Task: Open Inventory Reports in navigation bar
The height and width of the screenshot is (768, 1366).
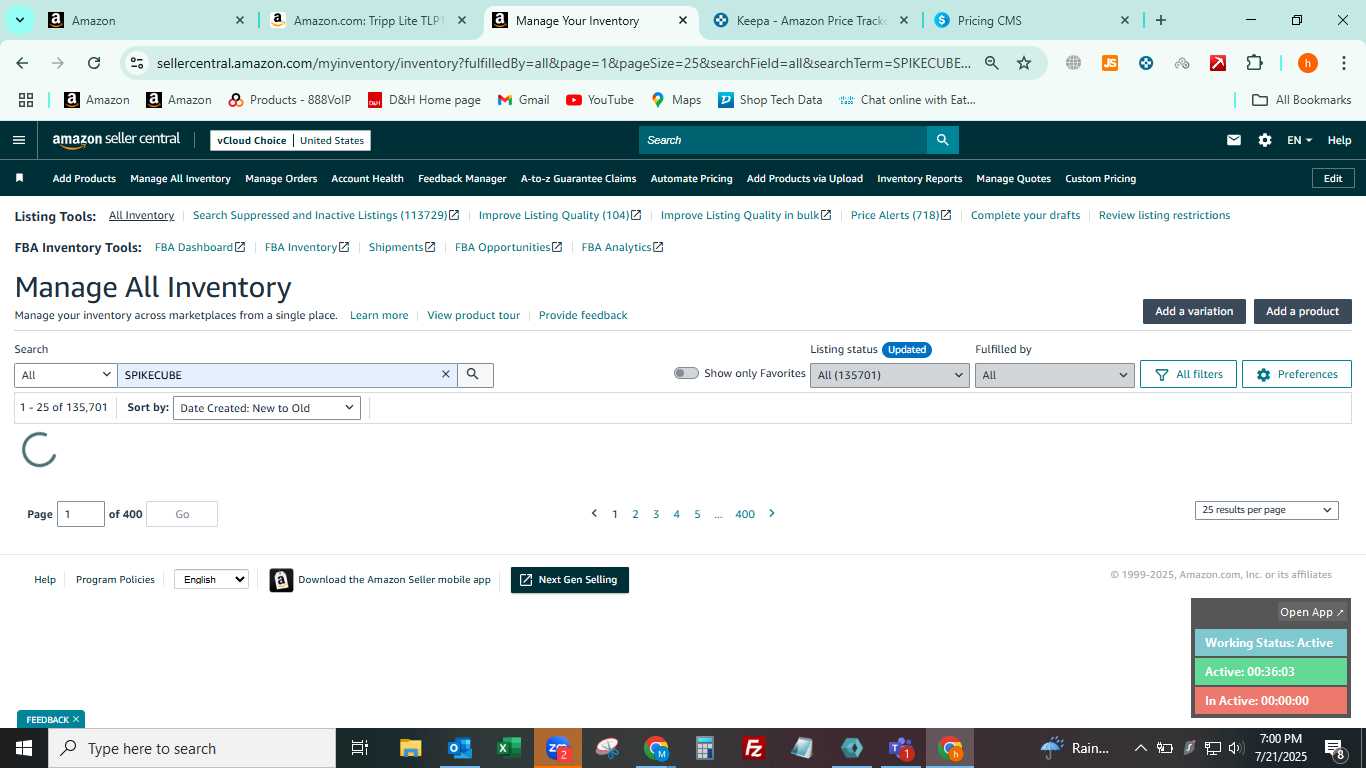Action: 919,178
